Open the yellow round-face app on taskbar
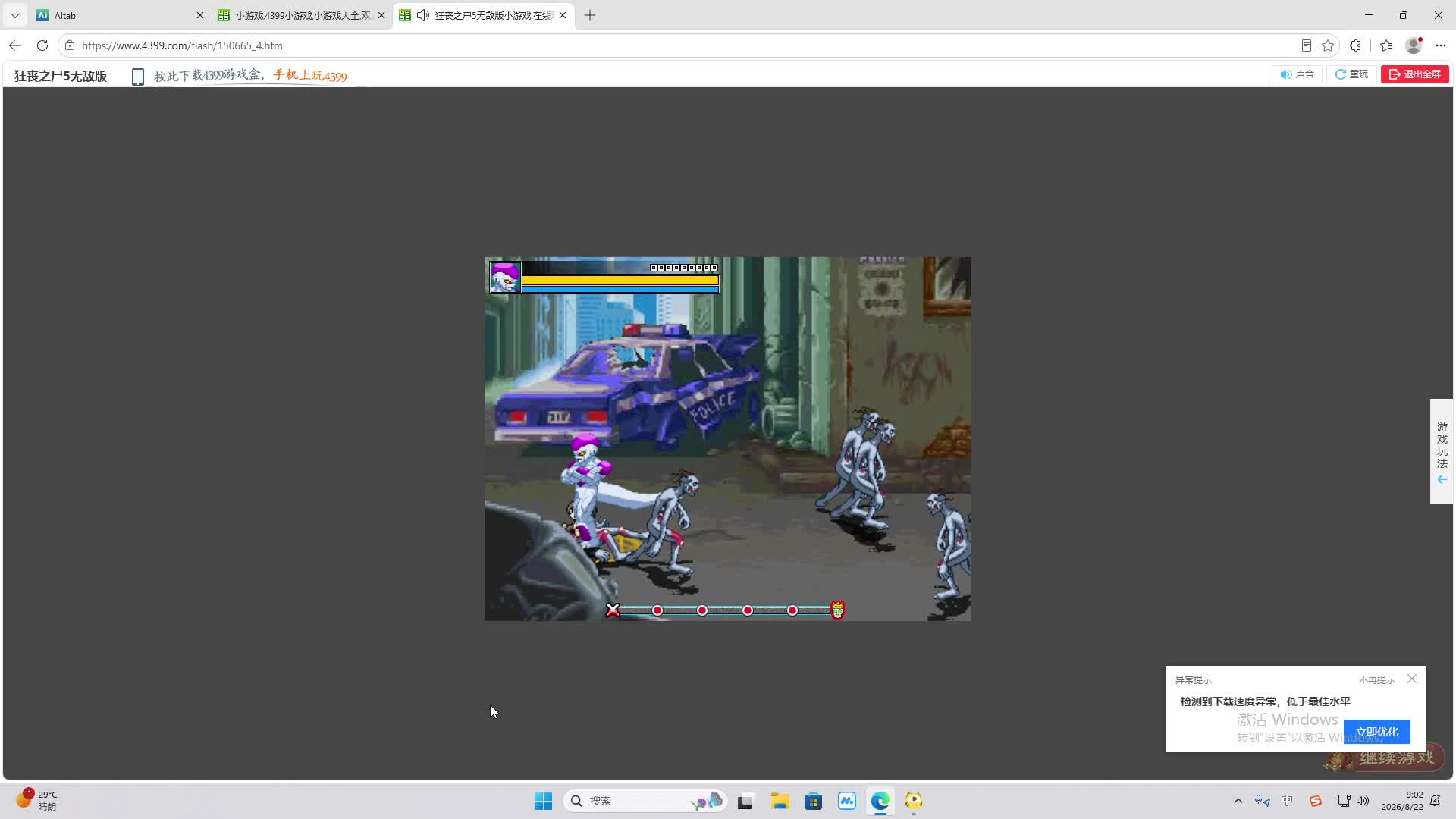 (914, 801)
